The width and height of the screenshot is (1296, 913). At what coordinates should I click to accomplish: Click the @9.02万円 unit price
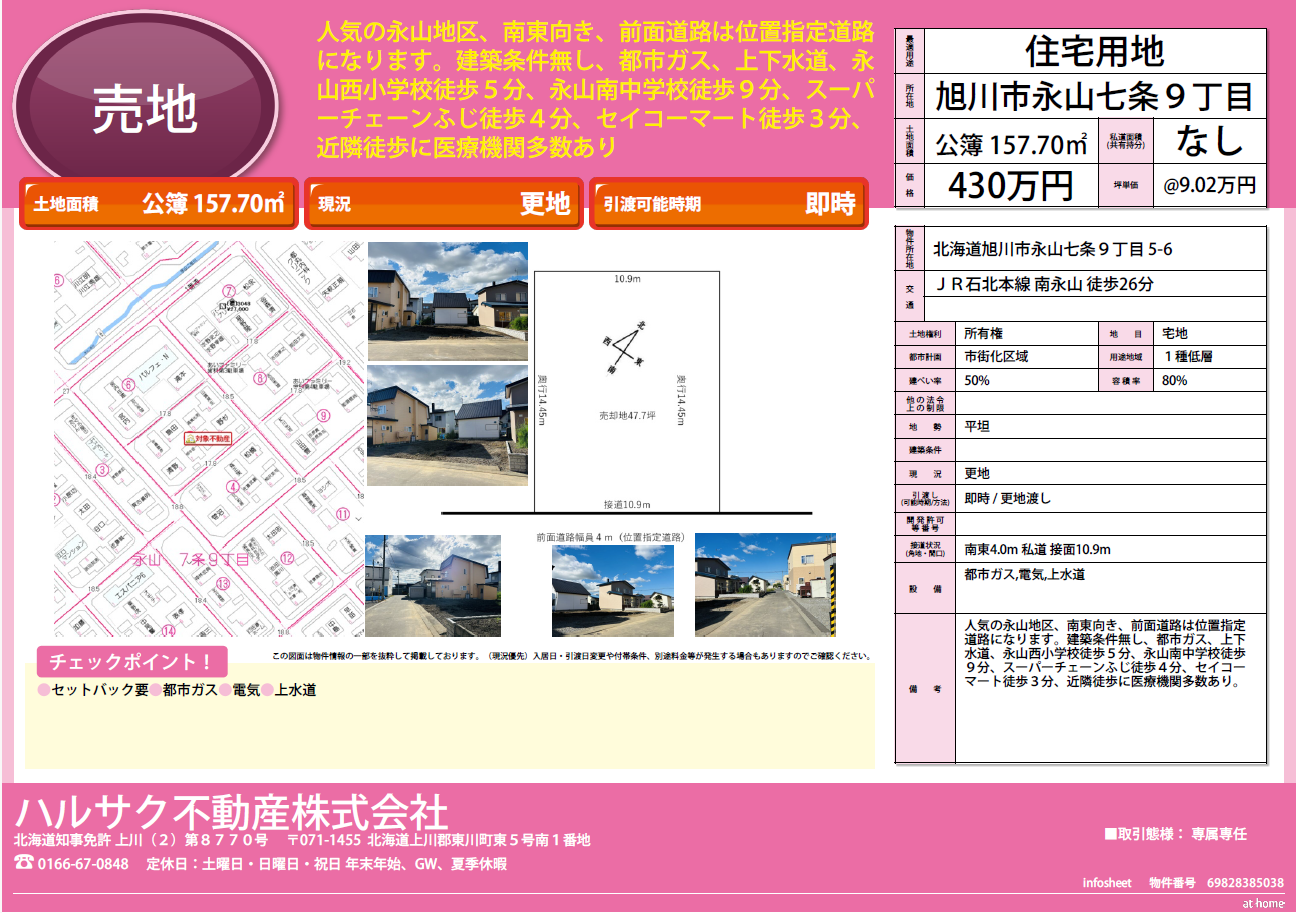(x=1209, y=185)
